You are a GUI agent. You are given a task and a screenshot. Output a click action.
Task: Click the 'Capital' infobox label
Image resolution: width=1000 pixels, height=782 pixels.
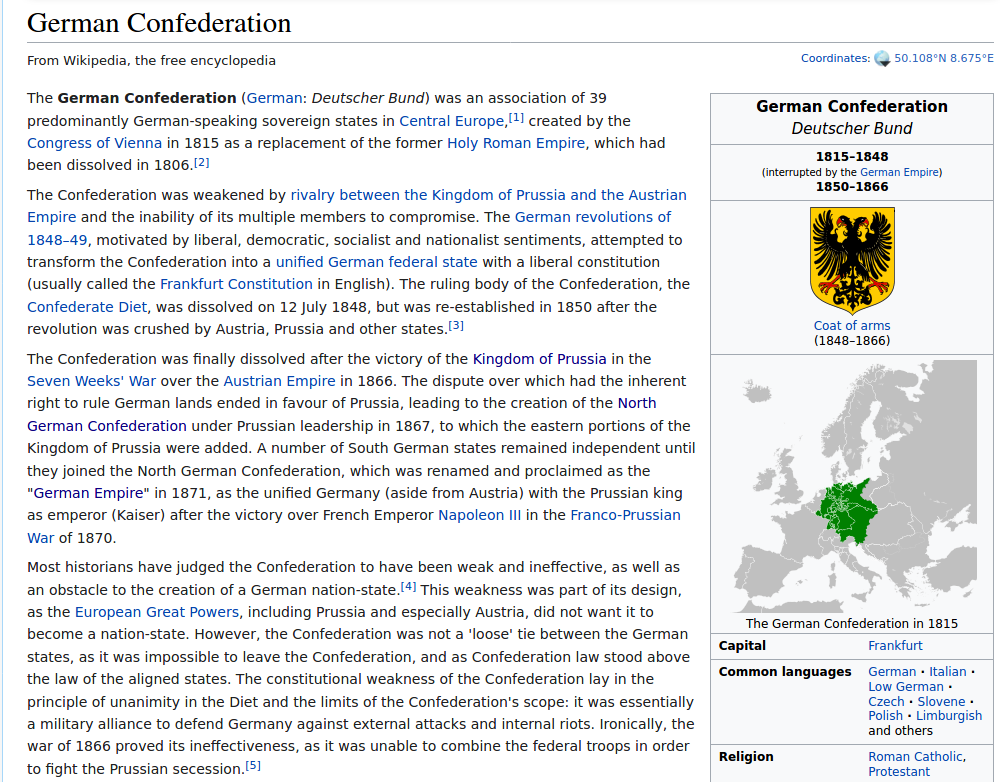tap(742, 646)
